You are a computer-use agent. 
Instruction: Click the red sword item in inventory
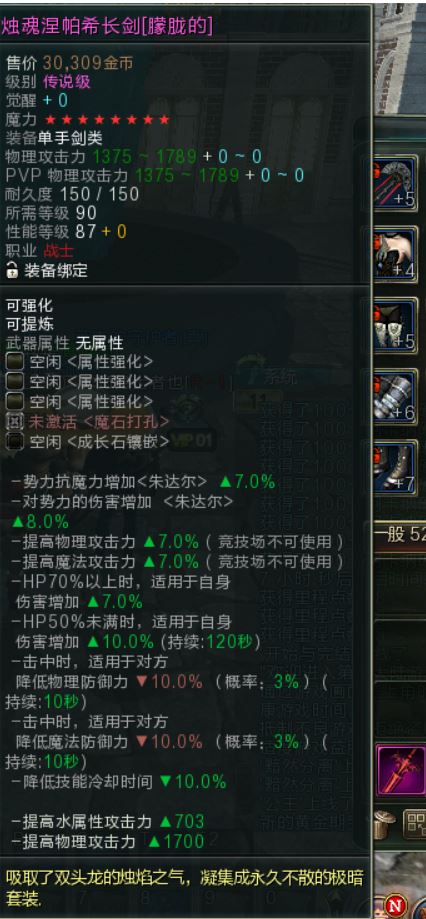click(403, 769)
